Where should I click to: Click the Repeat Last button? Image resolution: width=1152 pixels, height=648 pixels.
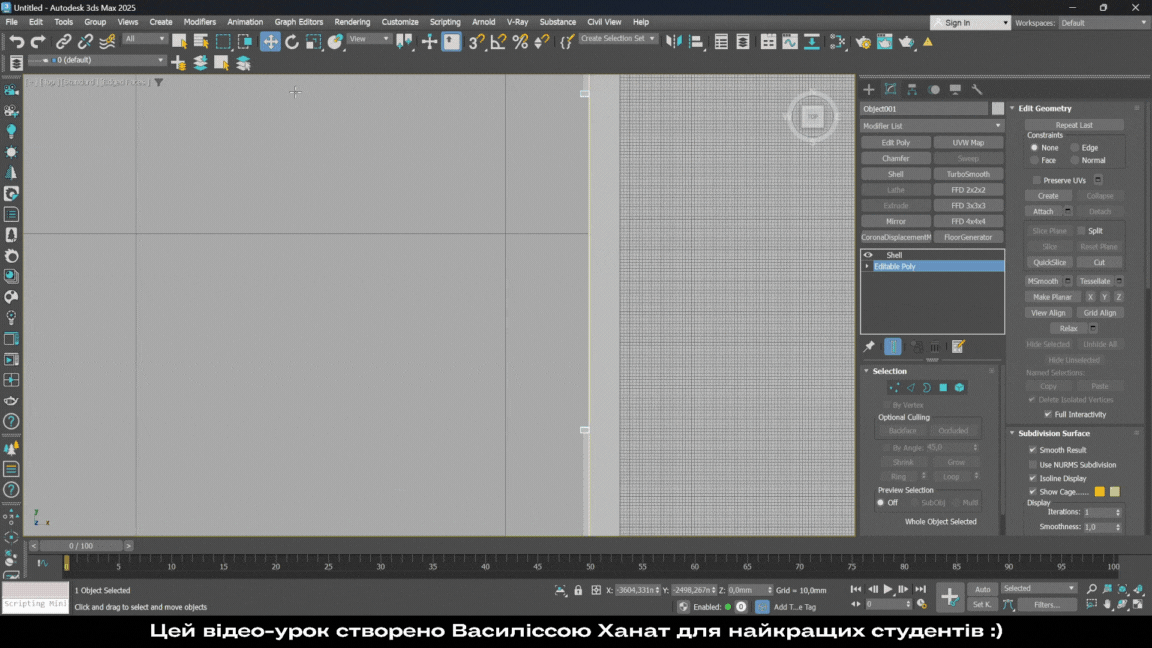tap(1073, 125)
